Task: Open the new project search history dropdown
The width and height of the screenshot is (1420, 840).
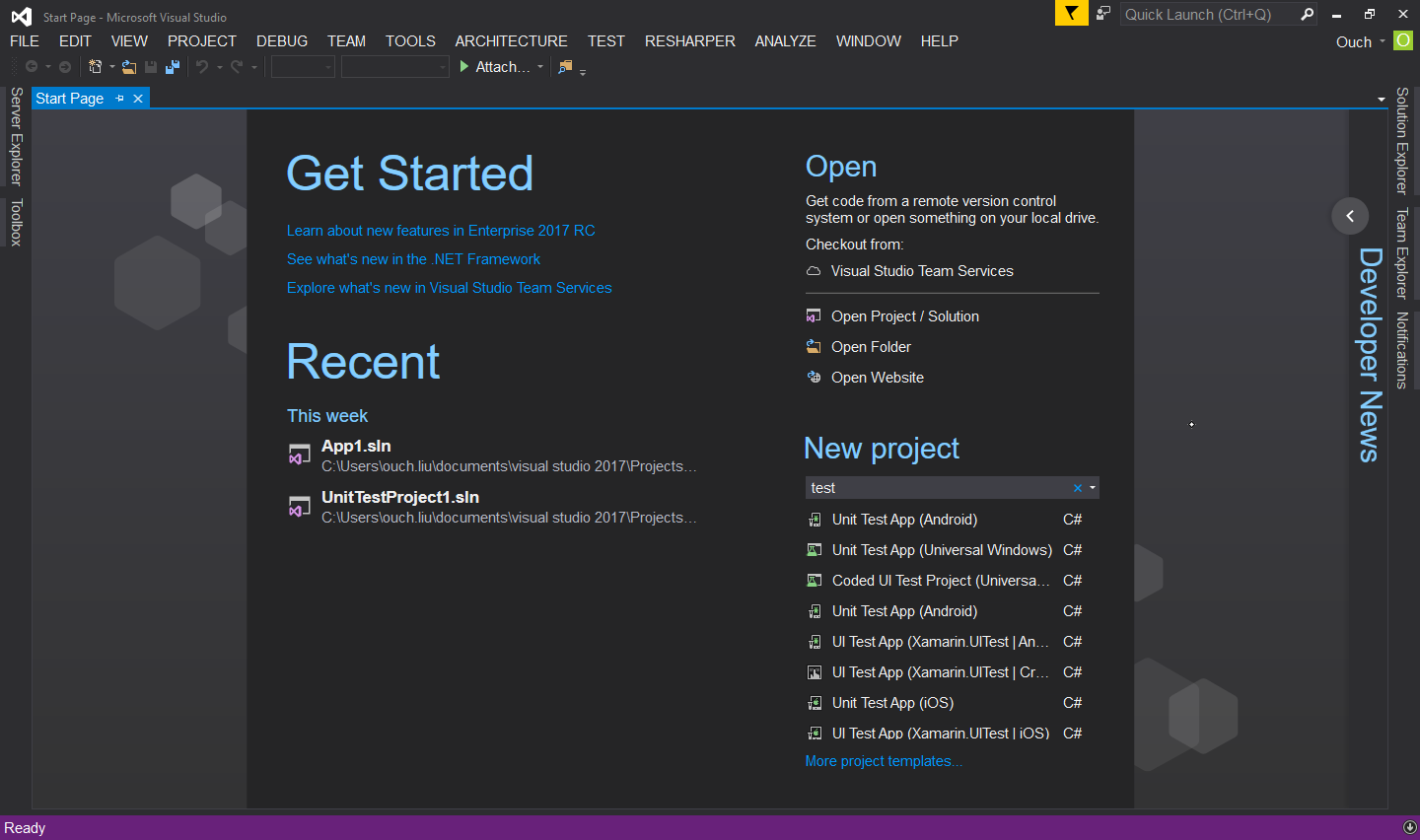Action: point(1093,488)
